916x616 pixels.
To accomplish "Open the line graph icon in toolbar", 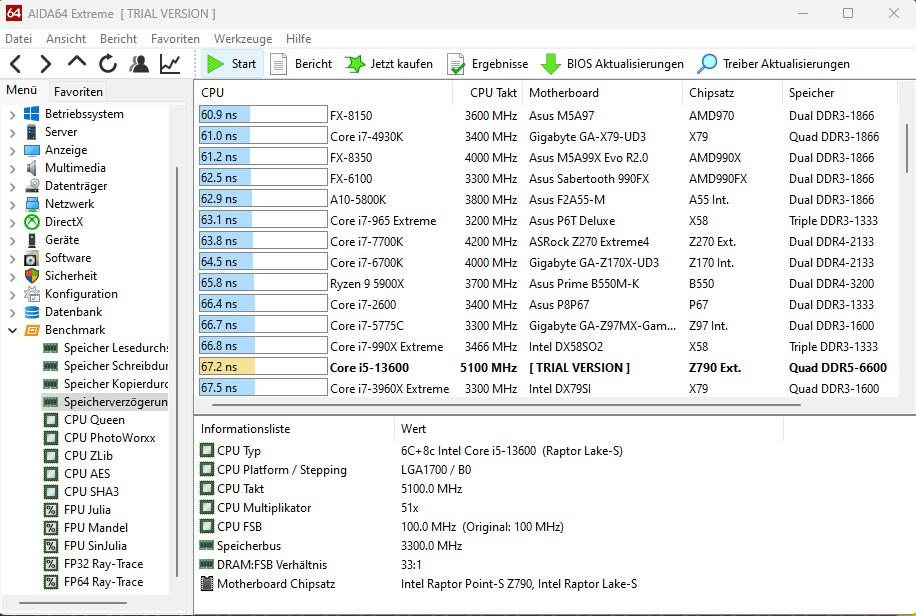I will click(x=170, y=64).
